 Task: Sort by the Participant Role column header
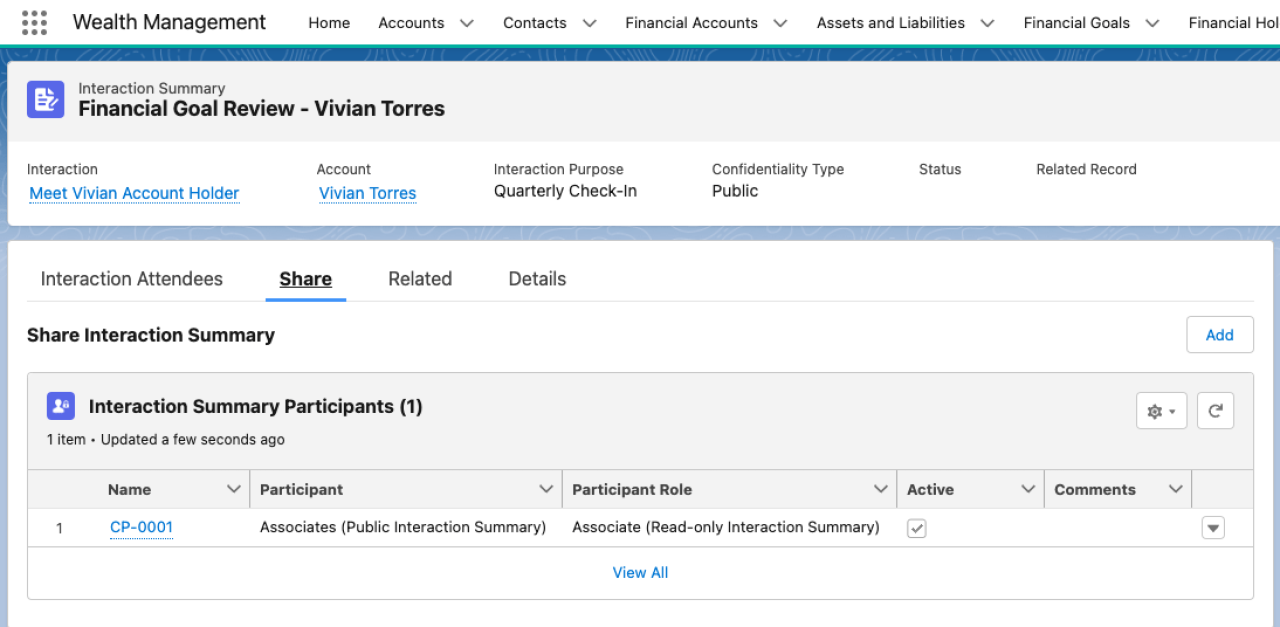[632, 489]
